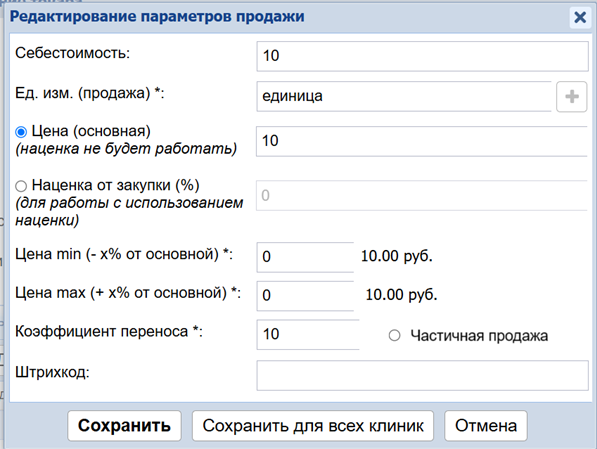Screen dimensions: 597x449
Task: Focus the Цена max percent field
Action: (305, 296)
